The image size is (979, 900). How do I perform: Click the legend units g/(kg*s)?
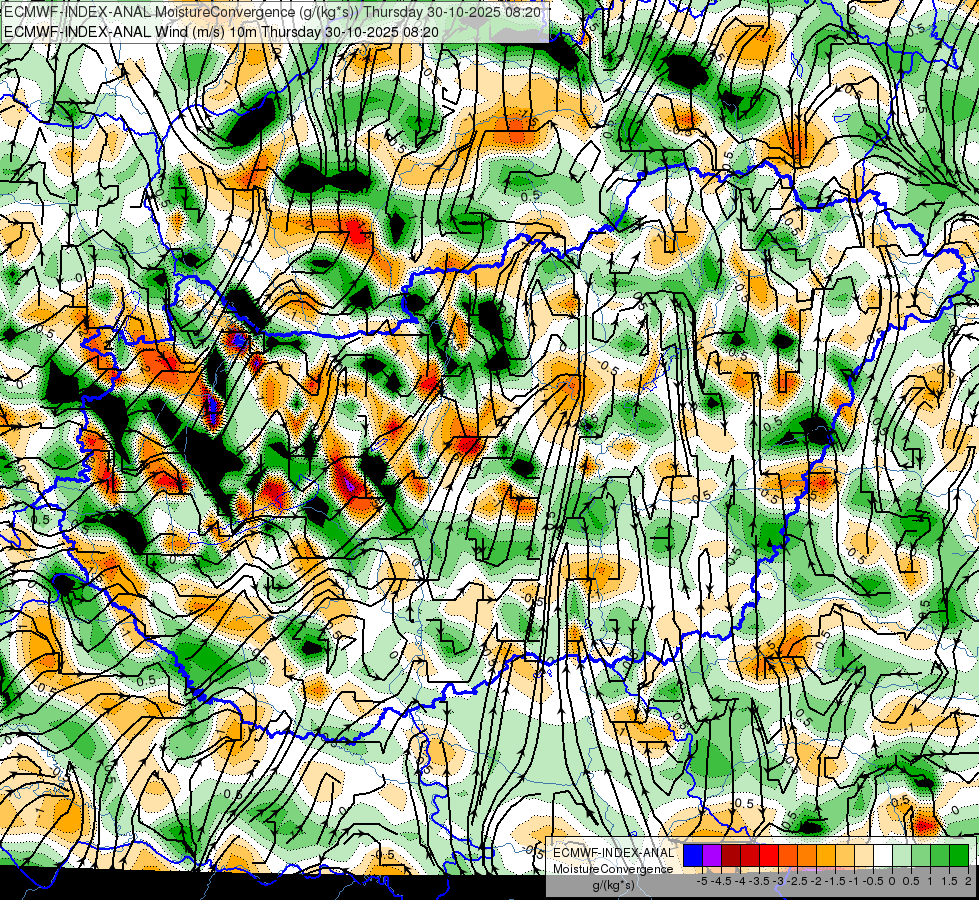(x=613, y=886)
